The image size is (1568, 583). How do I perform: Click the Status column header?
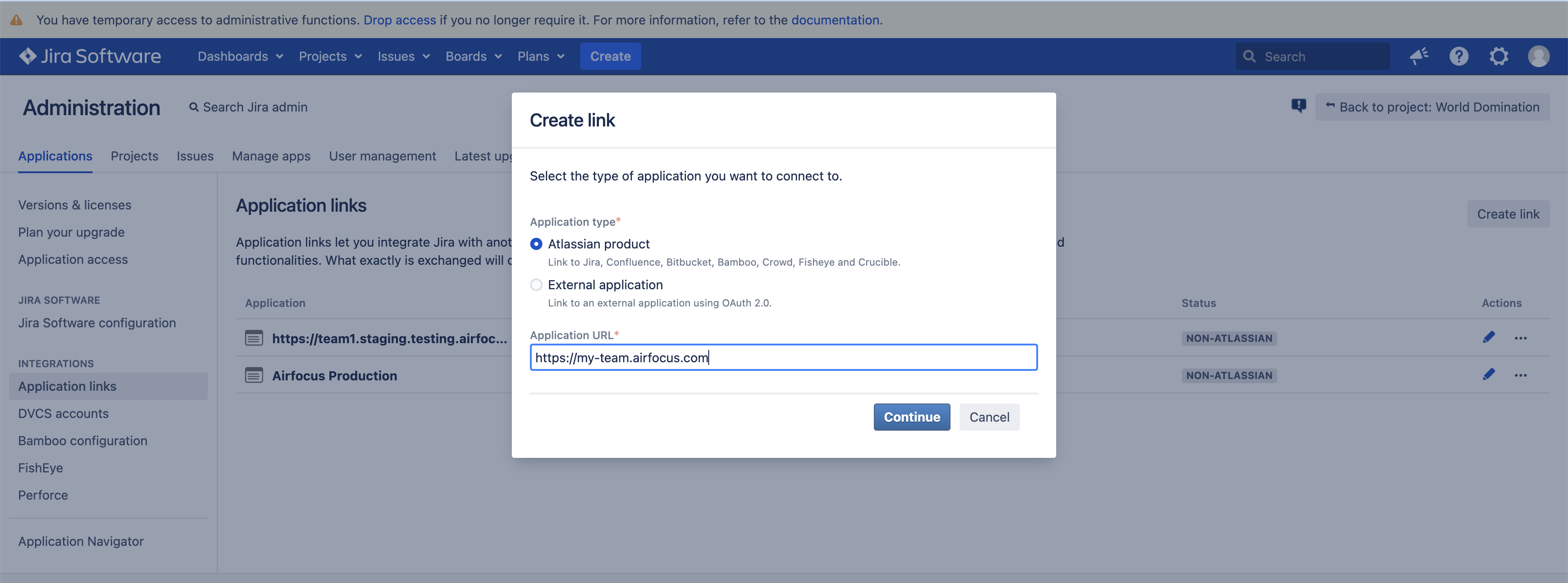coord(1199,303)
